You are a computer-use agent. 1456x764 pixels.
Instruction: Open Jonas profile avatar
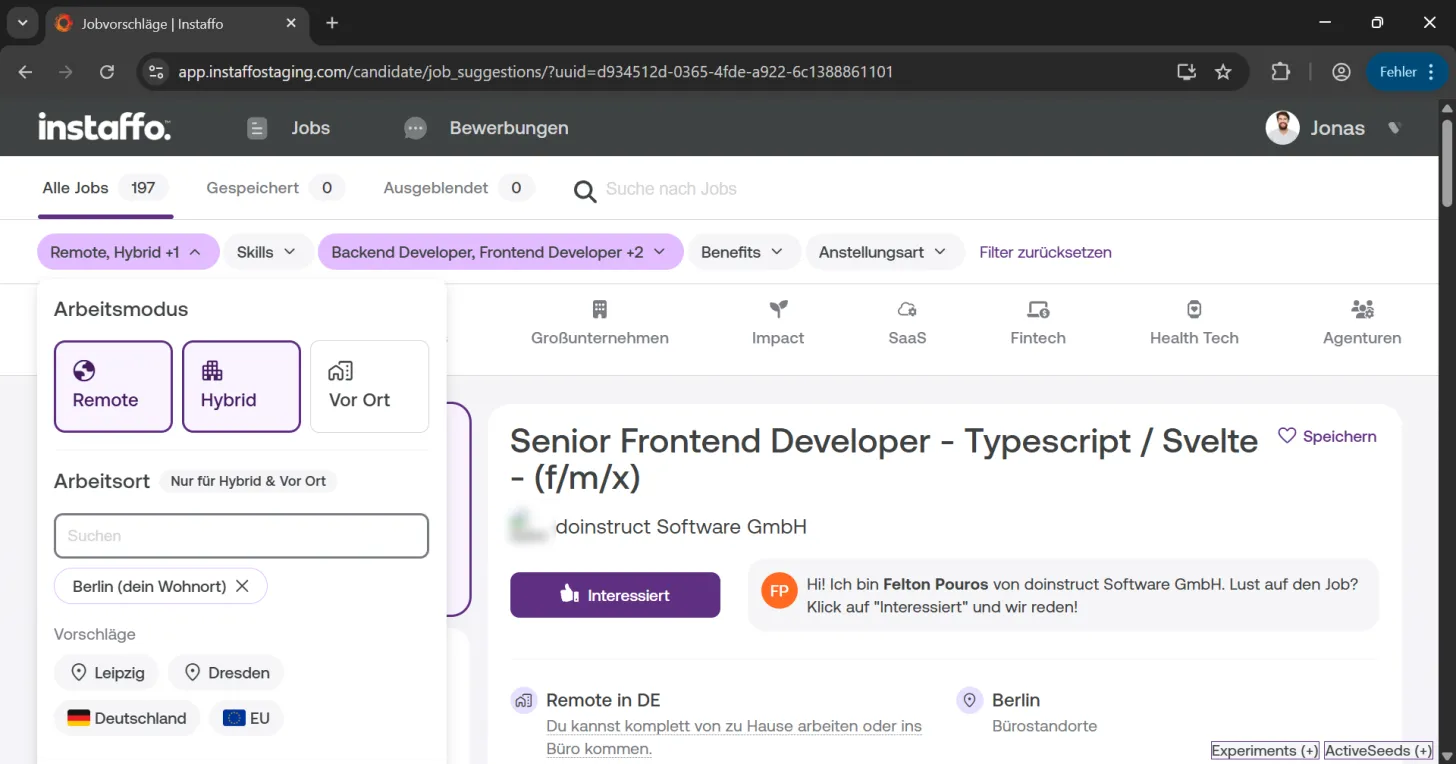point(1282,128)
